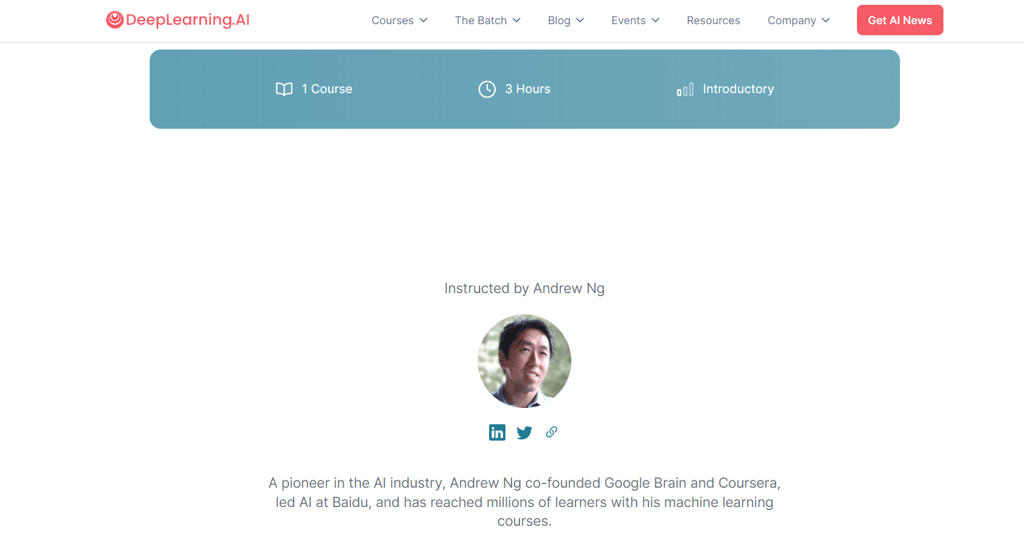Image resolution: width=1024 pixels, height=556 pixels.
Task: Click the Instructed by Andrew Ng heading
Action: click(x=524, y=288)
